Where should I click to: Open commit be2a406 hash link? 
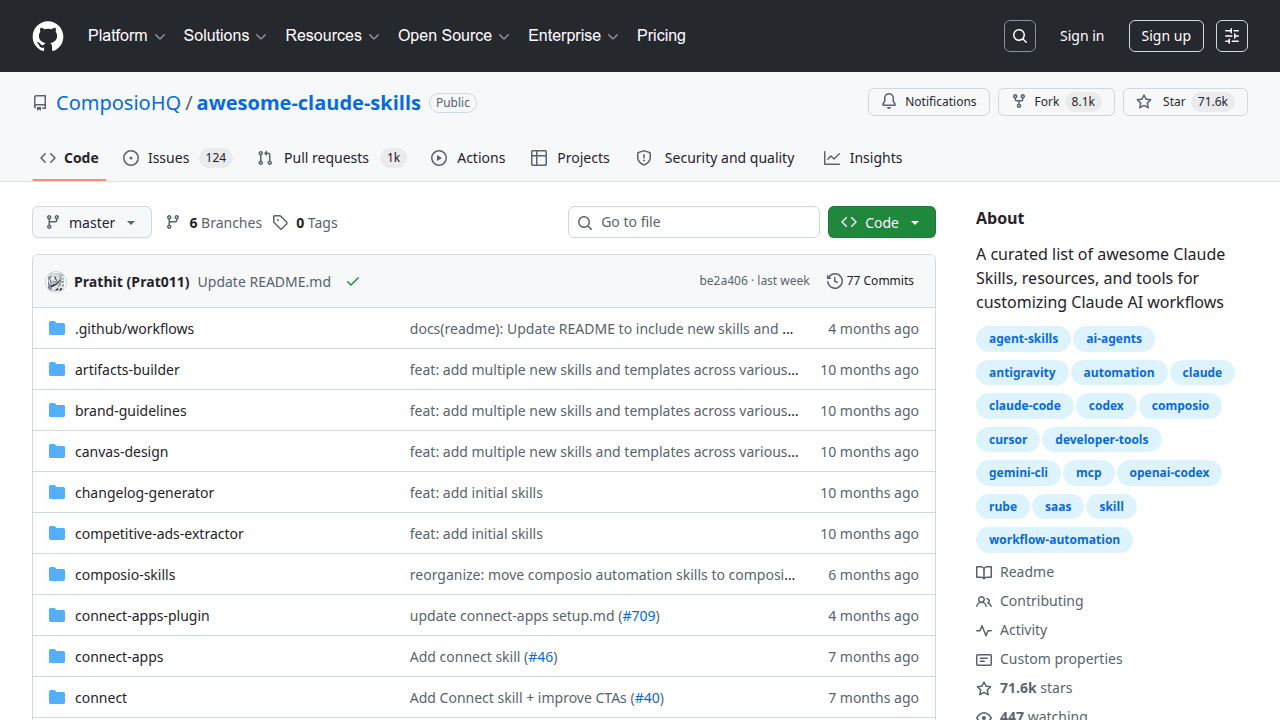click(x=723, y=281)
